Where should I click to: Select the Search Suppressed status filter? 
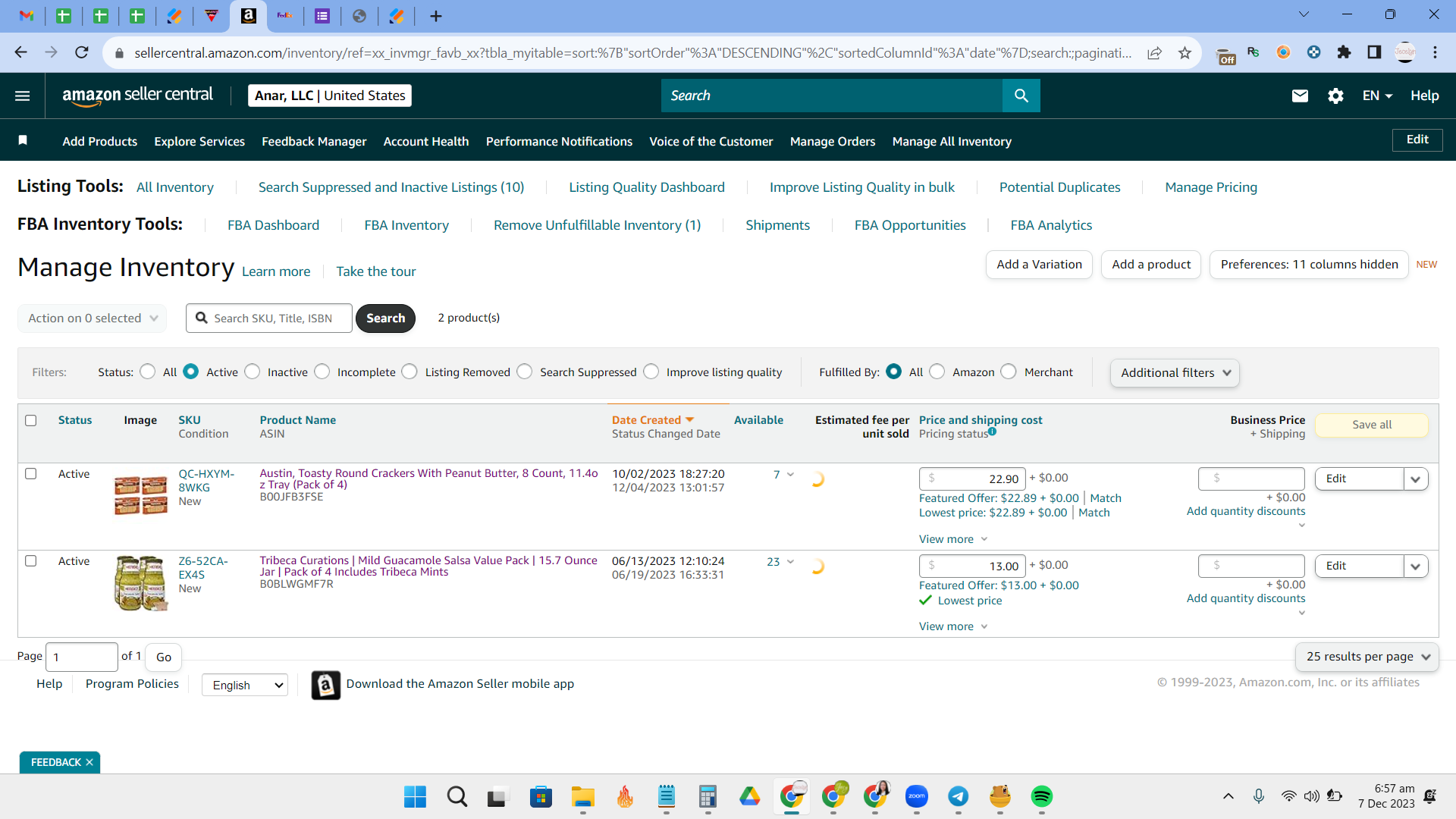click(525, 372)
